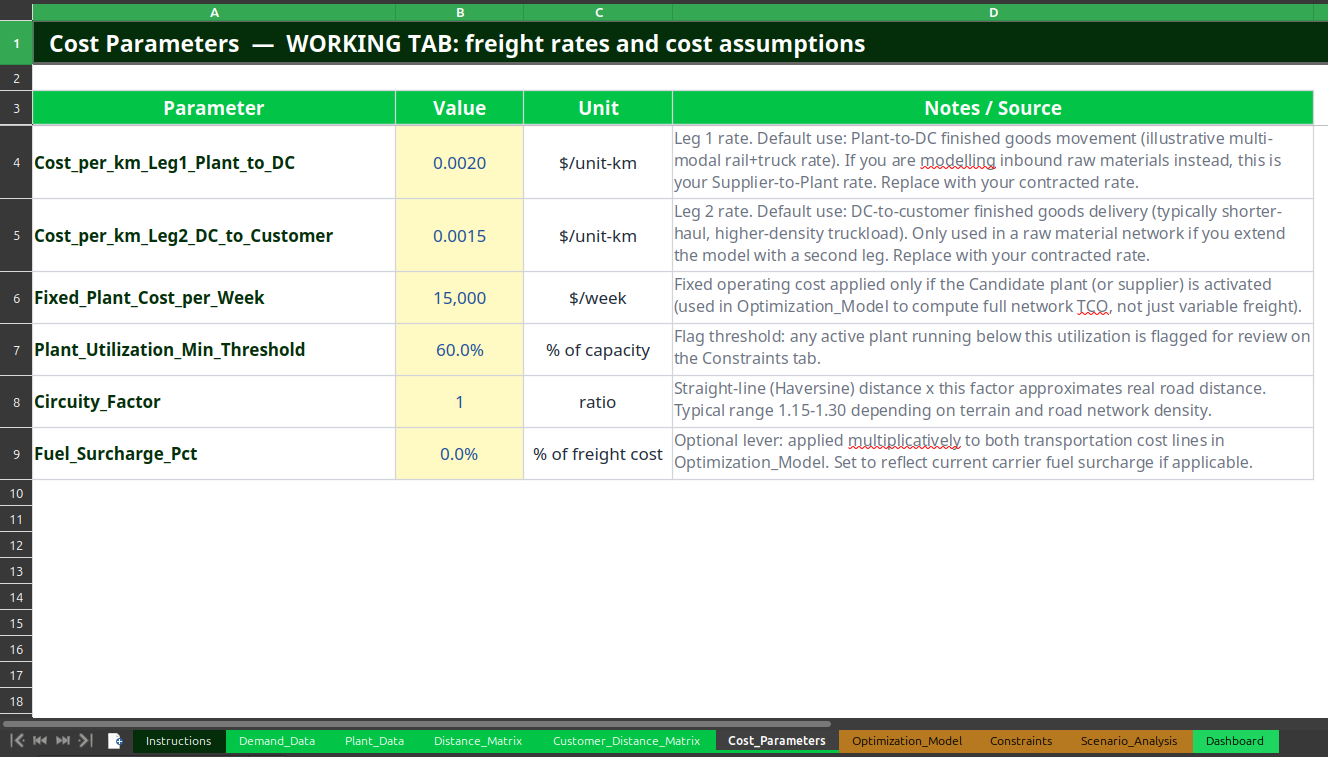
Task: Click the previous sheet navigation arrow
Action: pos(40,740)
